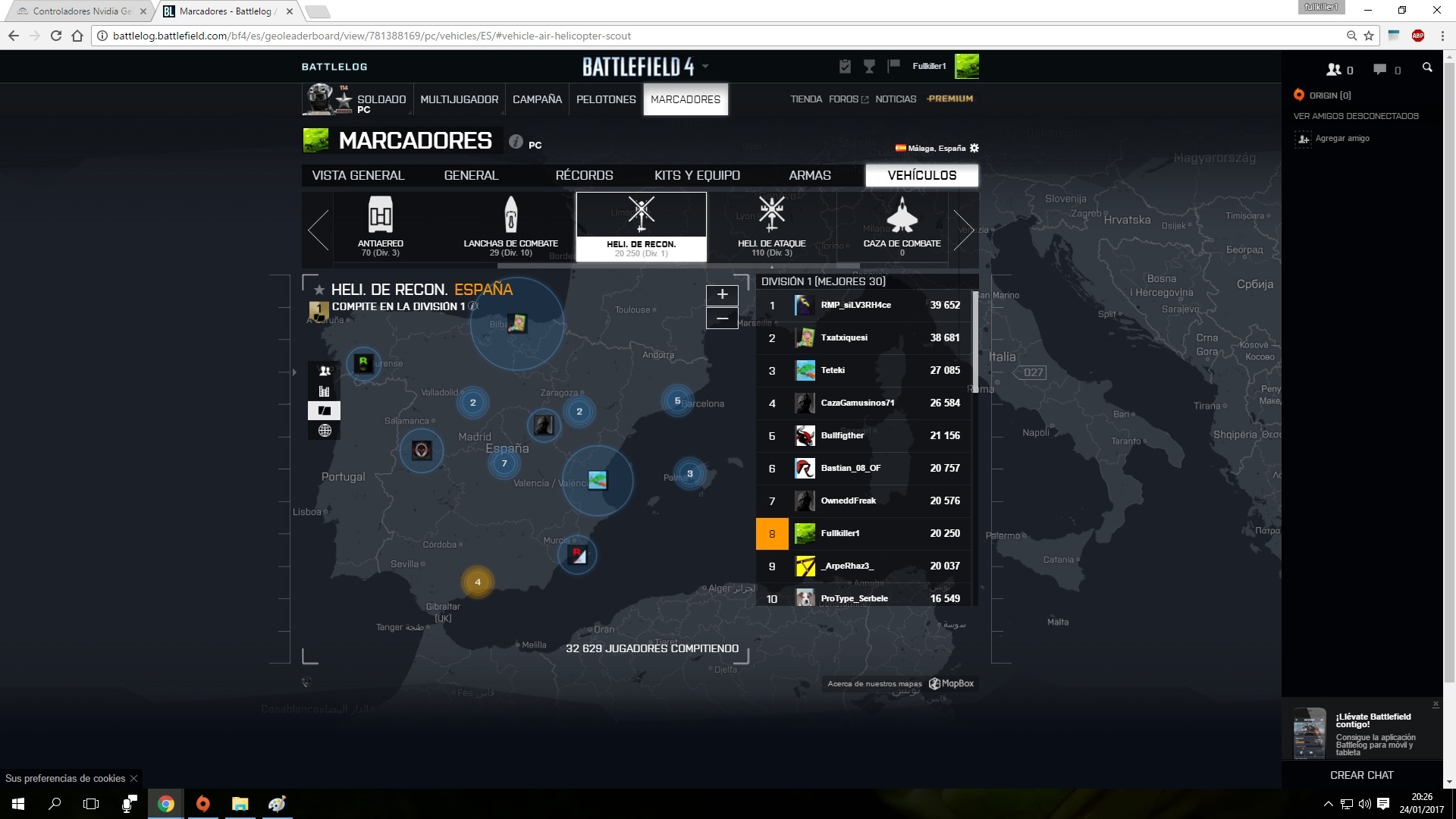1456x819 pixels.
Task: Go to the Multijugador menu
Action: click(459, 99)
